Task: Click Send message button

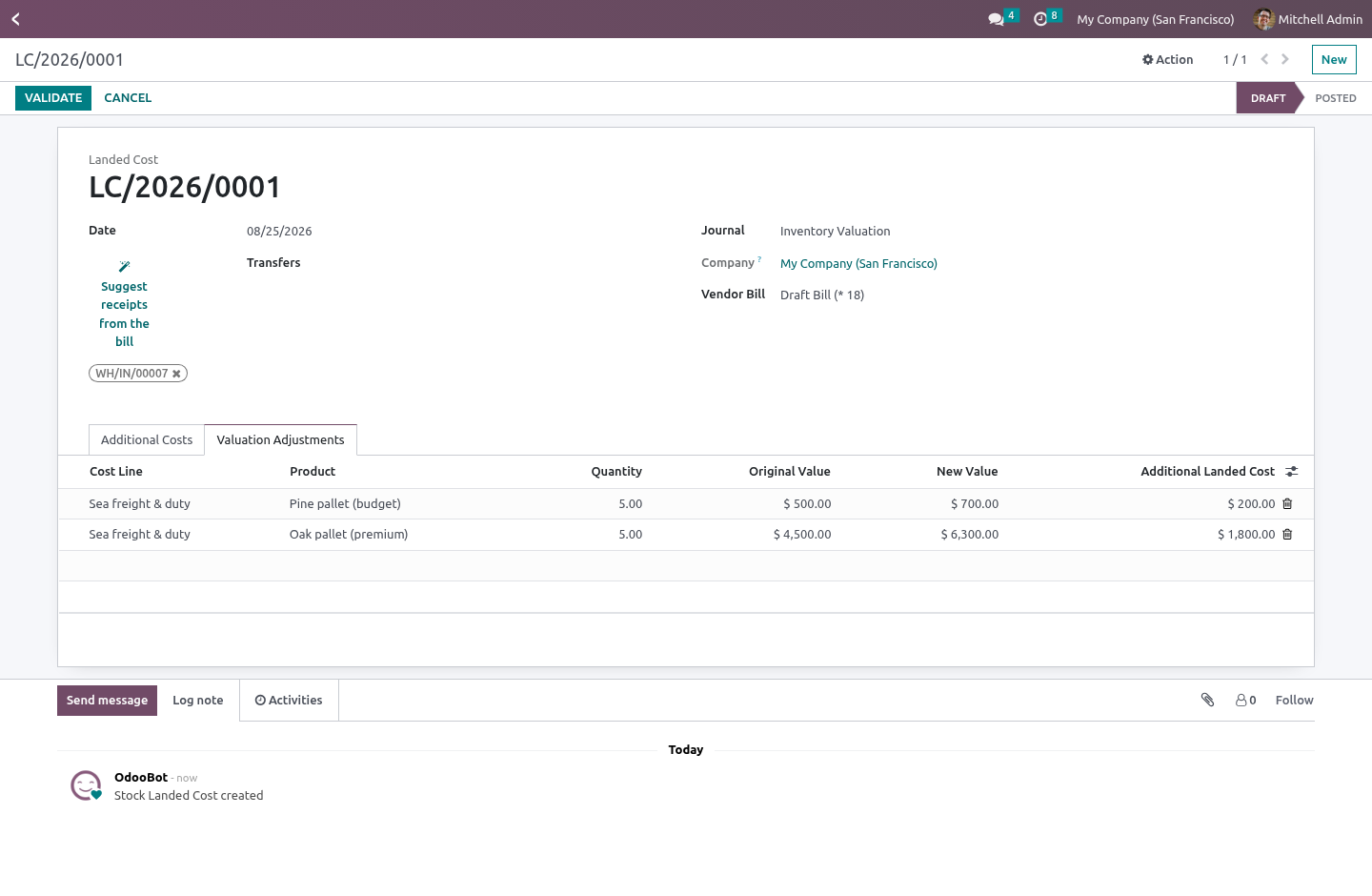Action: pyautogui.click(x=107, y=700)
